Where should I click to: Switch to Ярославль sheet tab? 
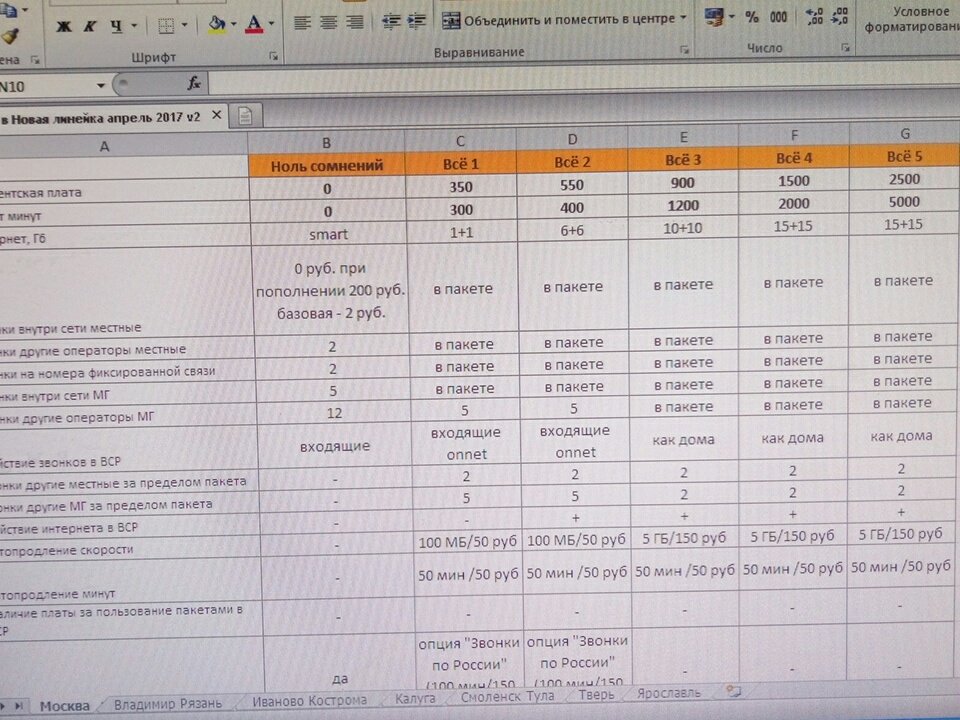669,693
